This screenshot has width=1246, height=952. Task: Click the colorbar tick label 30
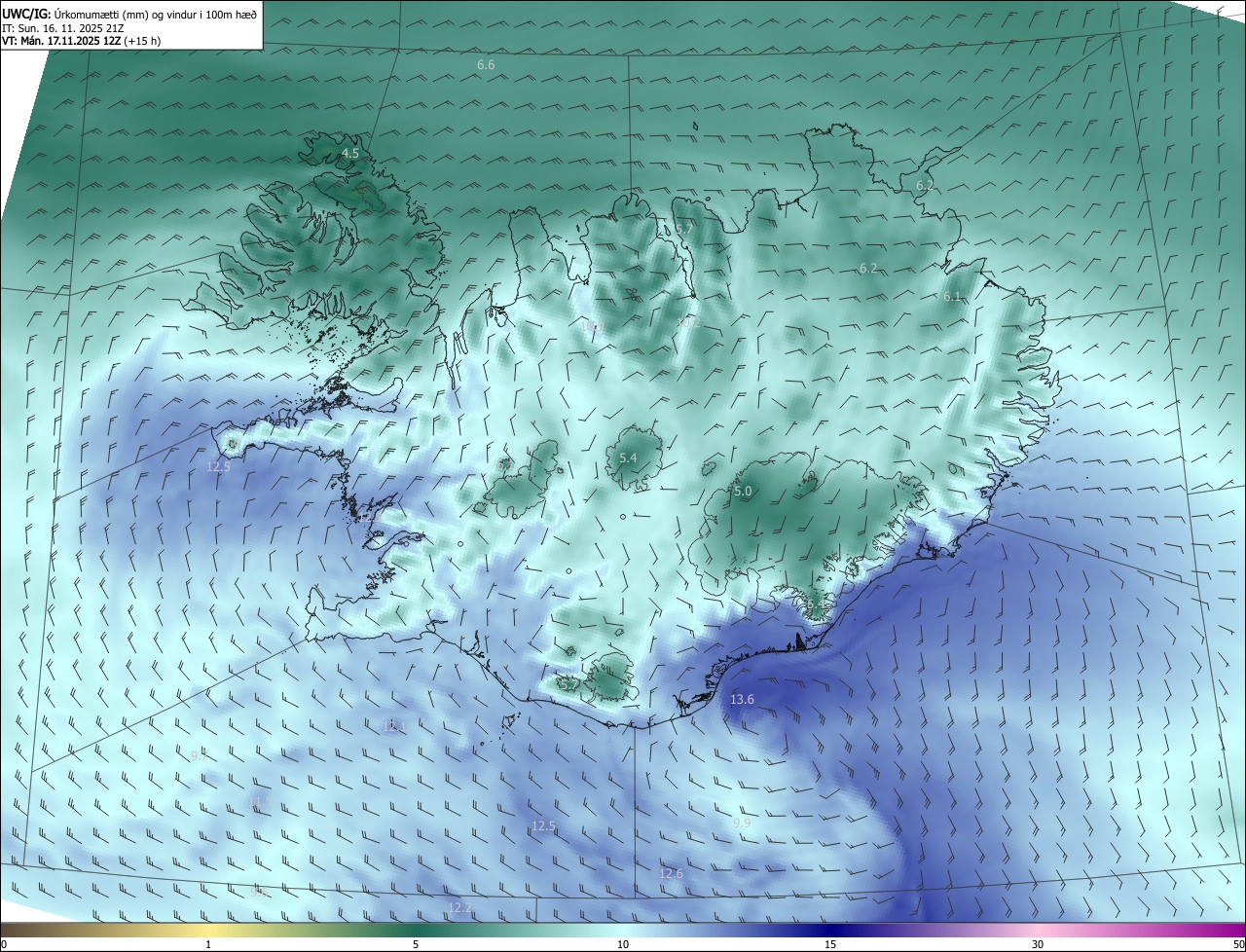(1038, 944)
